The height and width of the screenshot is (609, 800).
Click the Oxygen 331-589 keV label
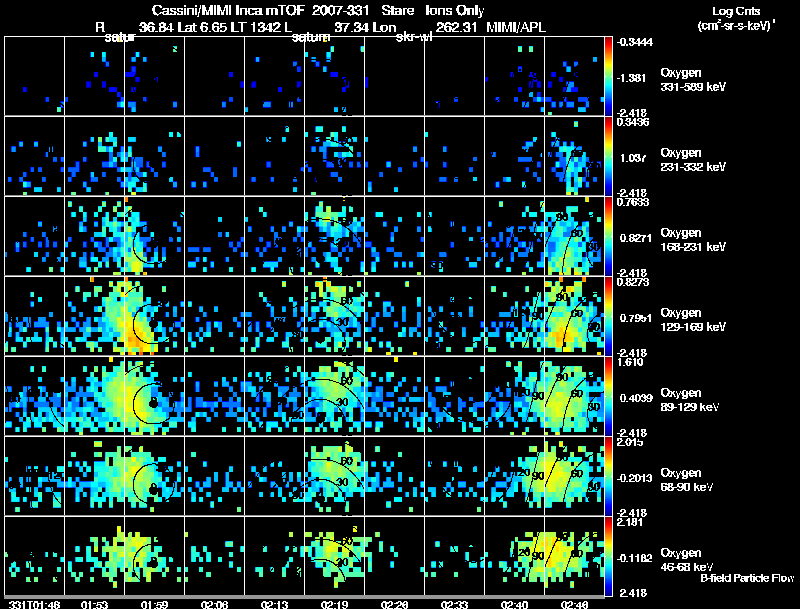pyautogui.click(x=693, y=80)
